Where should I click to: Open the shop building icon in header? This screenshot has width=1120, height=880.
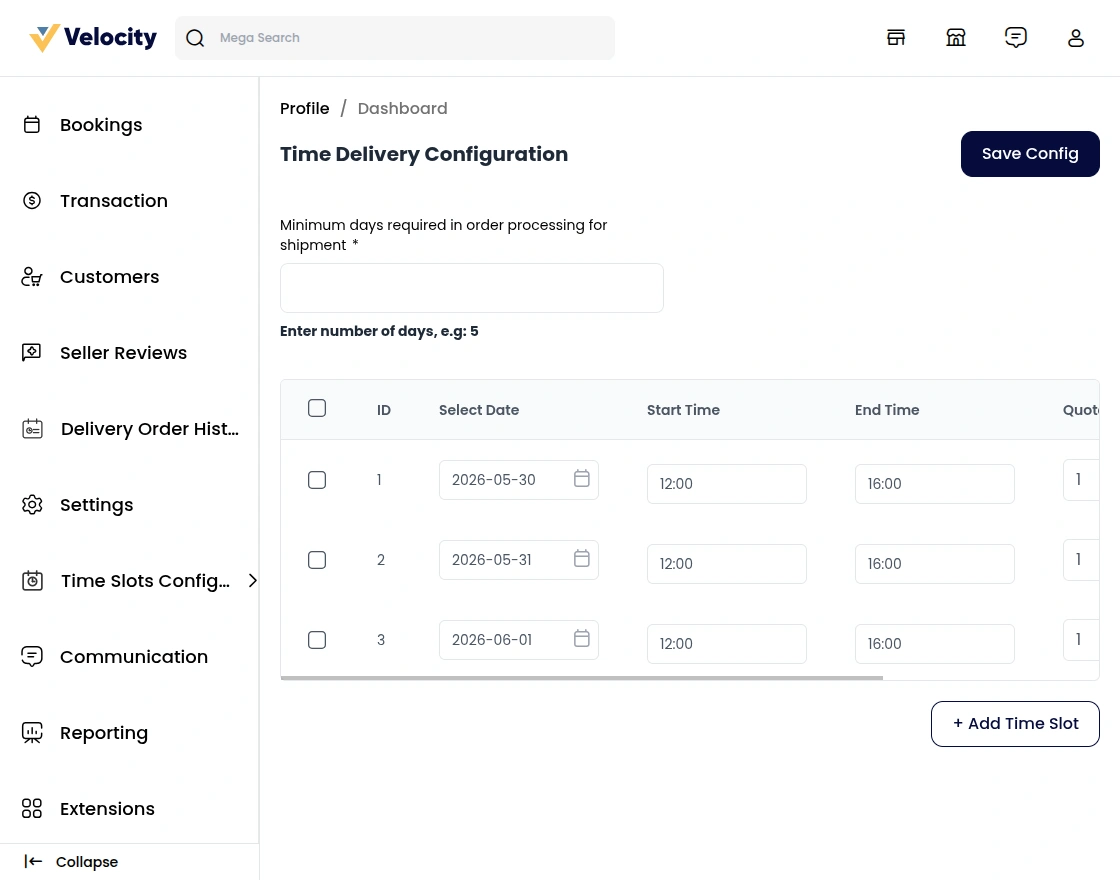click(x=956, y=38)
